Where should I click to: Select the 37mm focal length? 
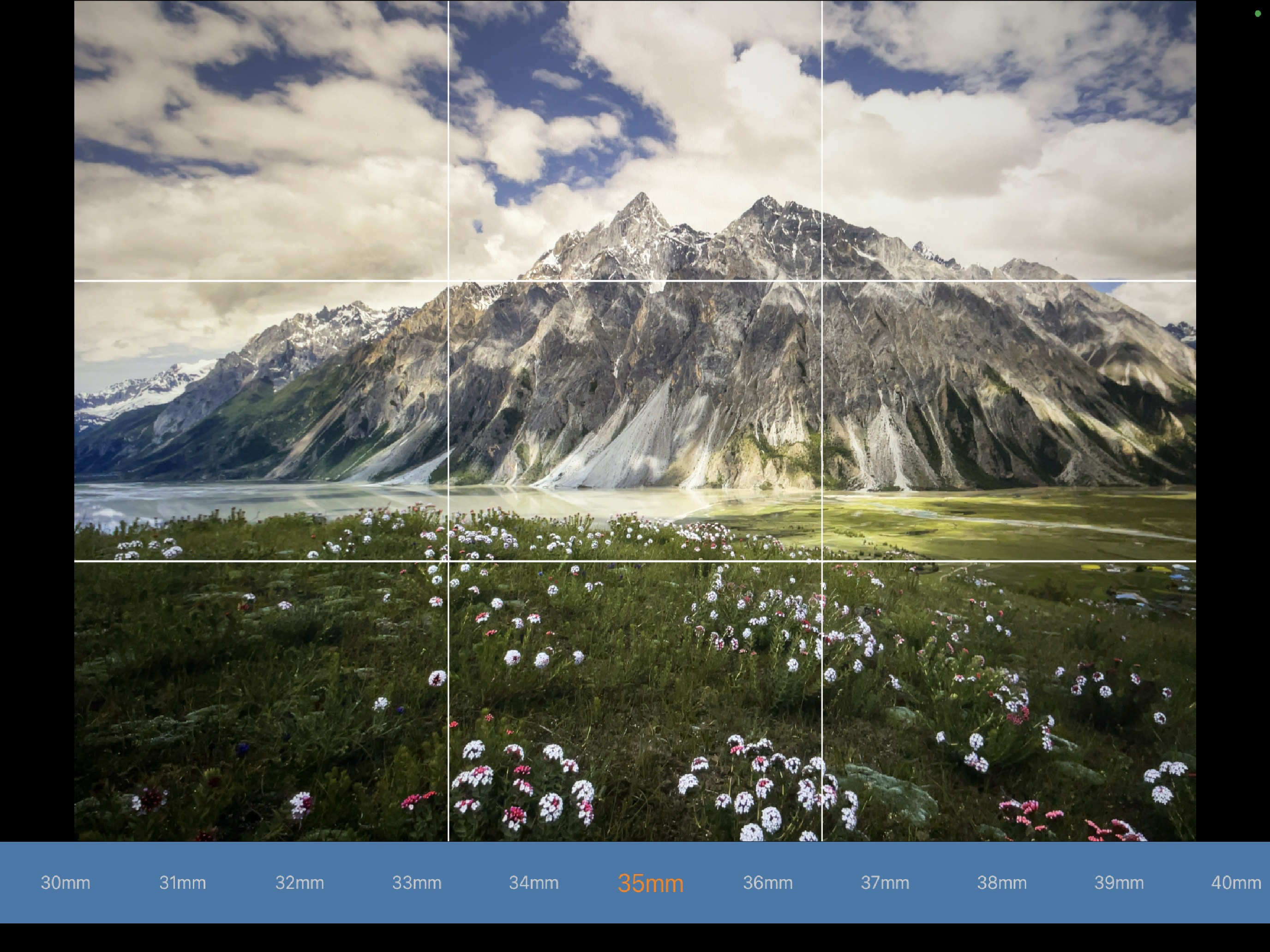coord(885,882)
